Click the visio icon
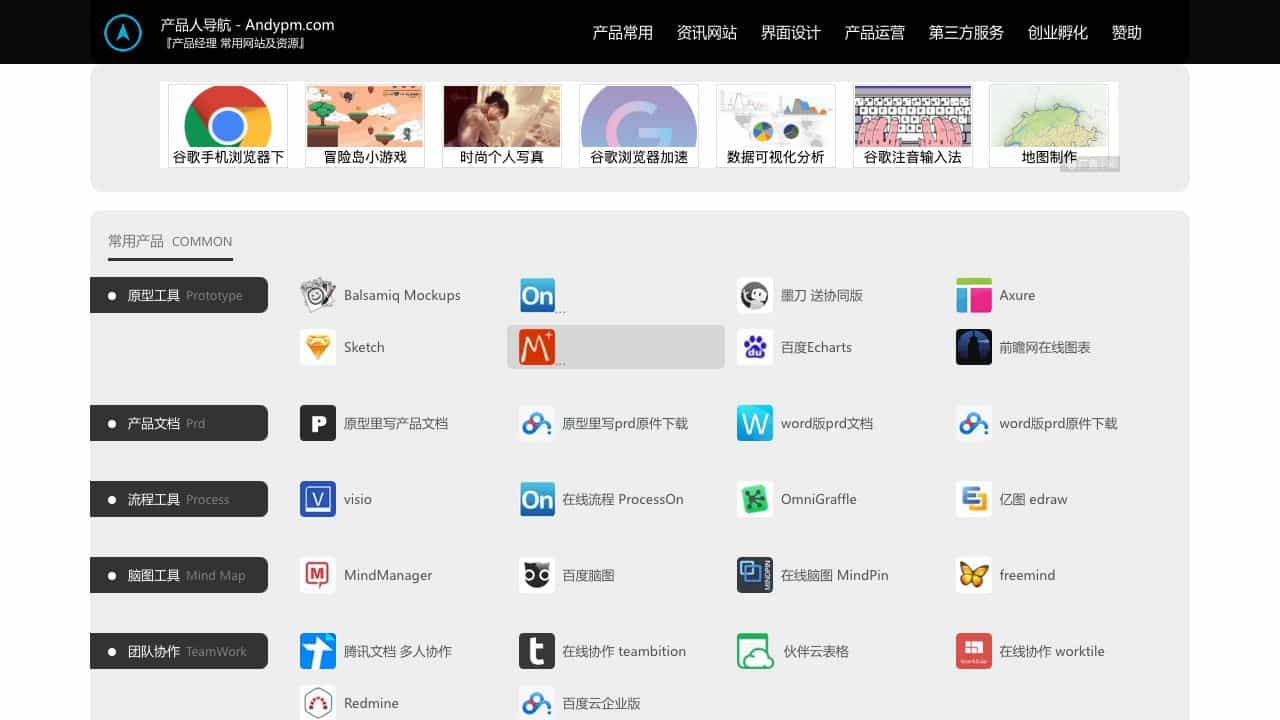 click(x=318, y=499)
